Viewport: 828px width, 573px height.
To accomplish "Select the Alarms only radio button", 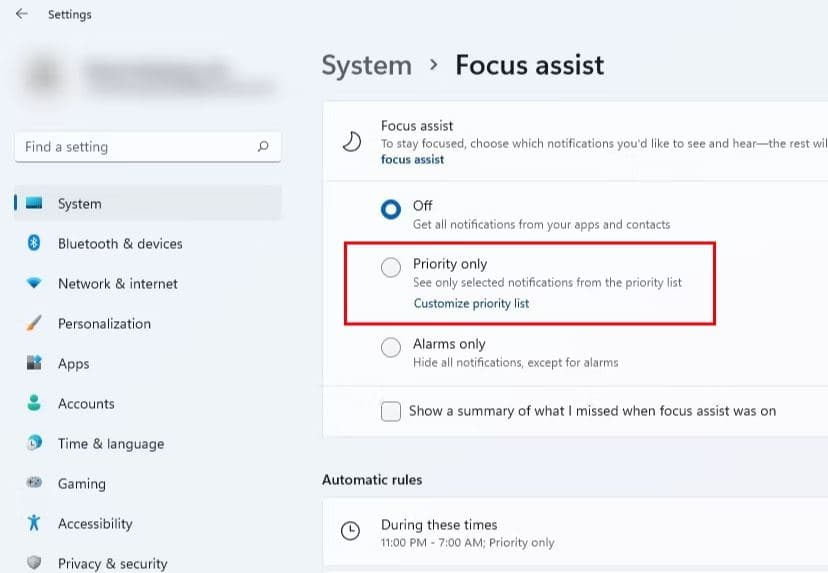I will pyautogui.click(x=391, y=347).
